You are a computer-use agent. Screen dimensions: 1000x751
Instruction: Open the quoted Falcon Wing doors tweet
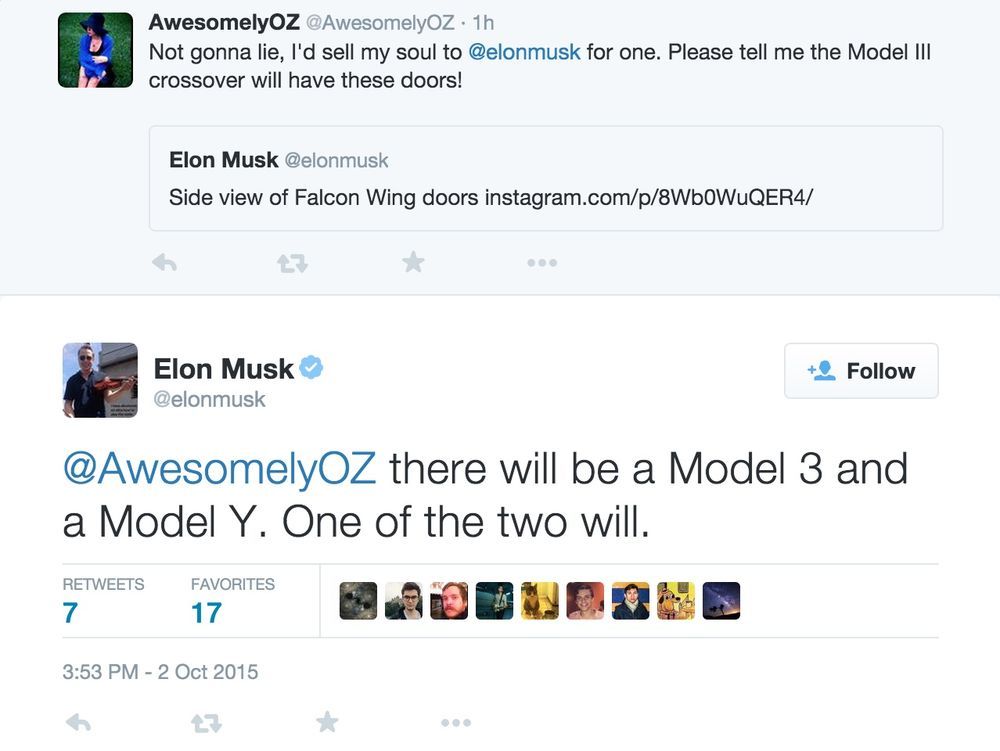[x=546, y=179]
